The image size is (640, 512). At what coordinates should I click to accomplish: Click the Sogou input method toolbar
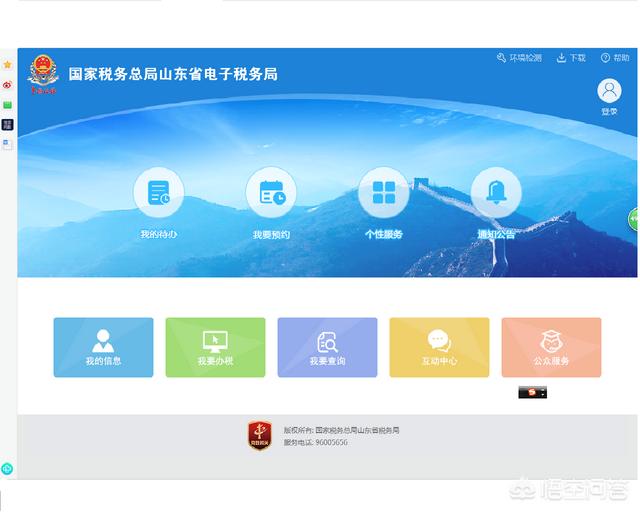click(532, 392)
